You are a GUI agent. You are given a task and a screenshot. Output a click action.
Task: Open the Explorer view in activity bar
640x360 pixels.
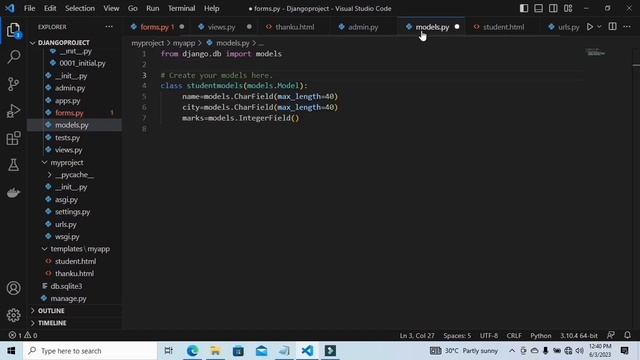point(13,30)
